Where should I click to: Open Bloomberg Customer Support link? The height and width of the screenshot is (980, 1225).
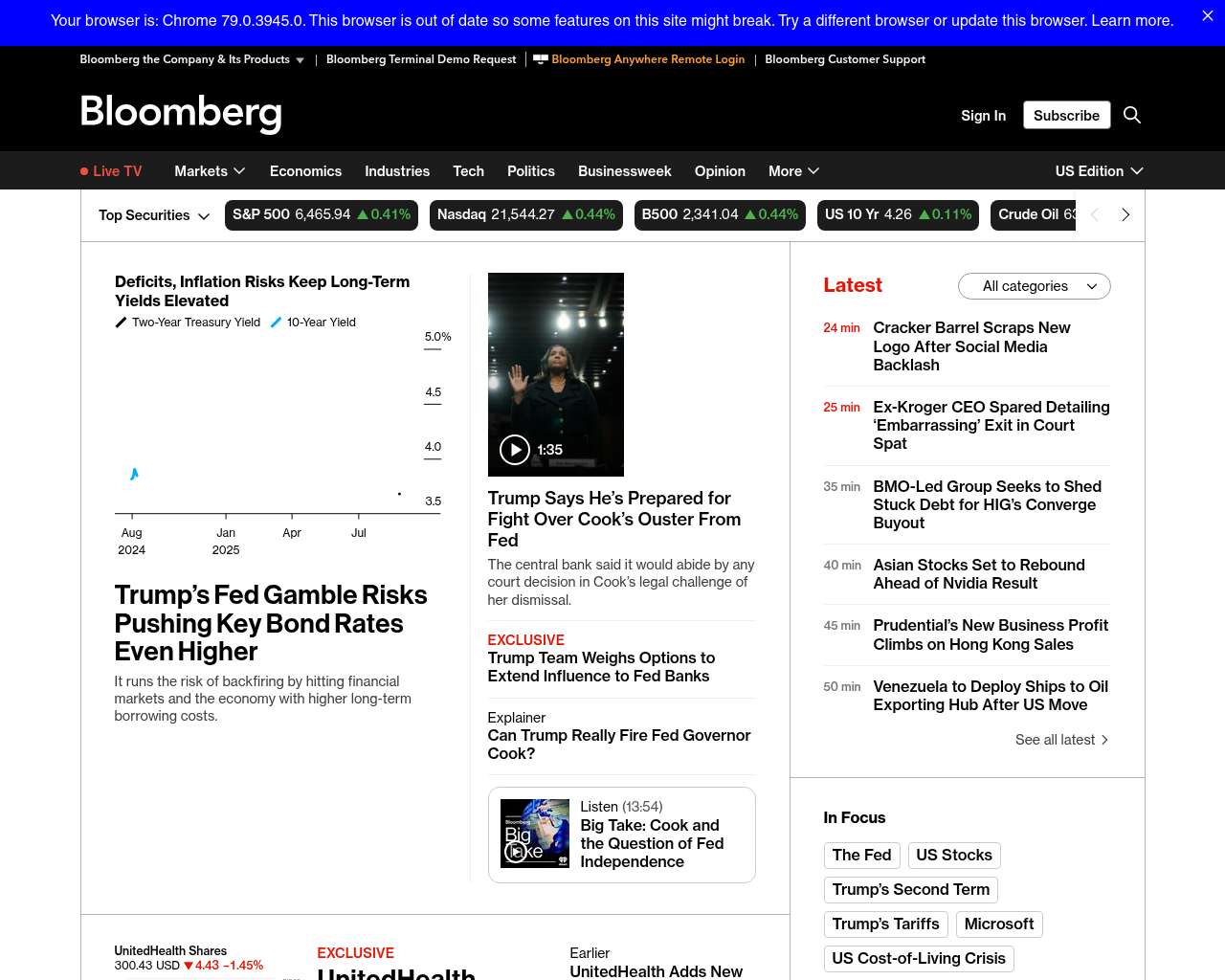click(845, 59)
